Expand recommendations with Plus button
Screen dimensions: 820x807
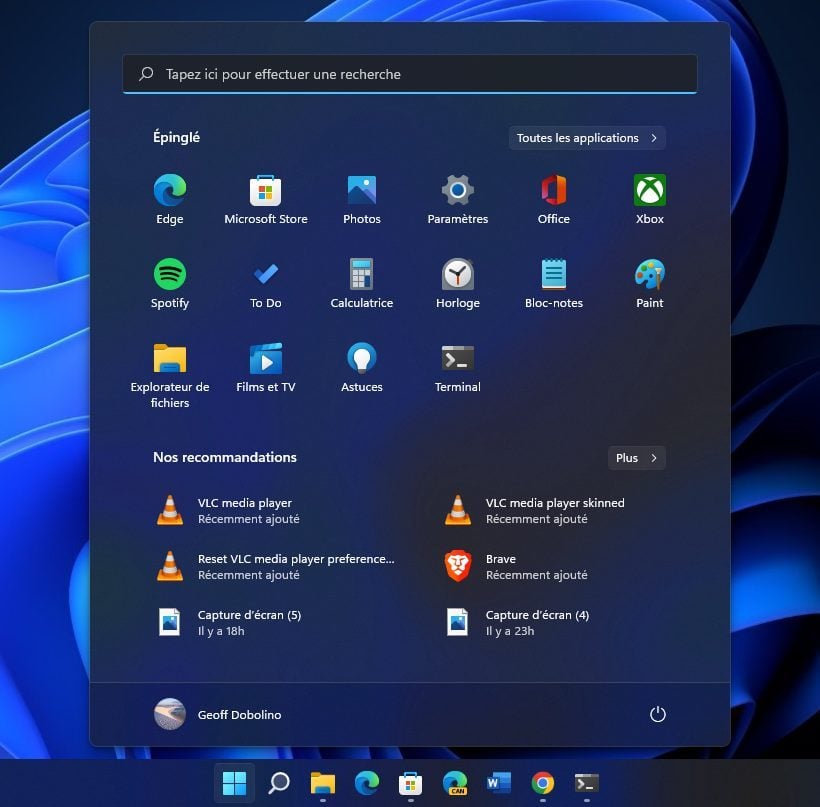pos(636,458)
